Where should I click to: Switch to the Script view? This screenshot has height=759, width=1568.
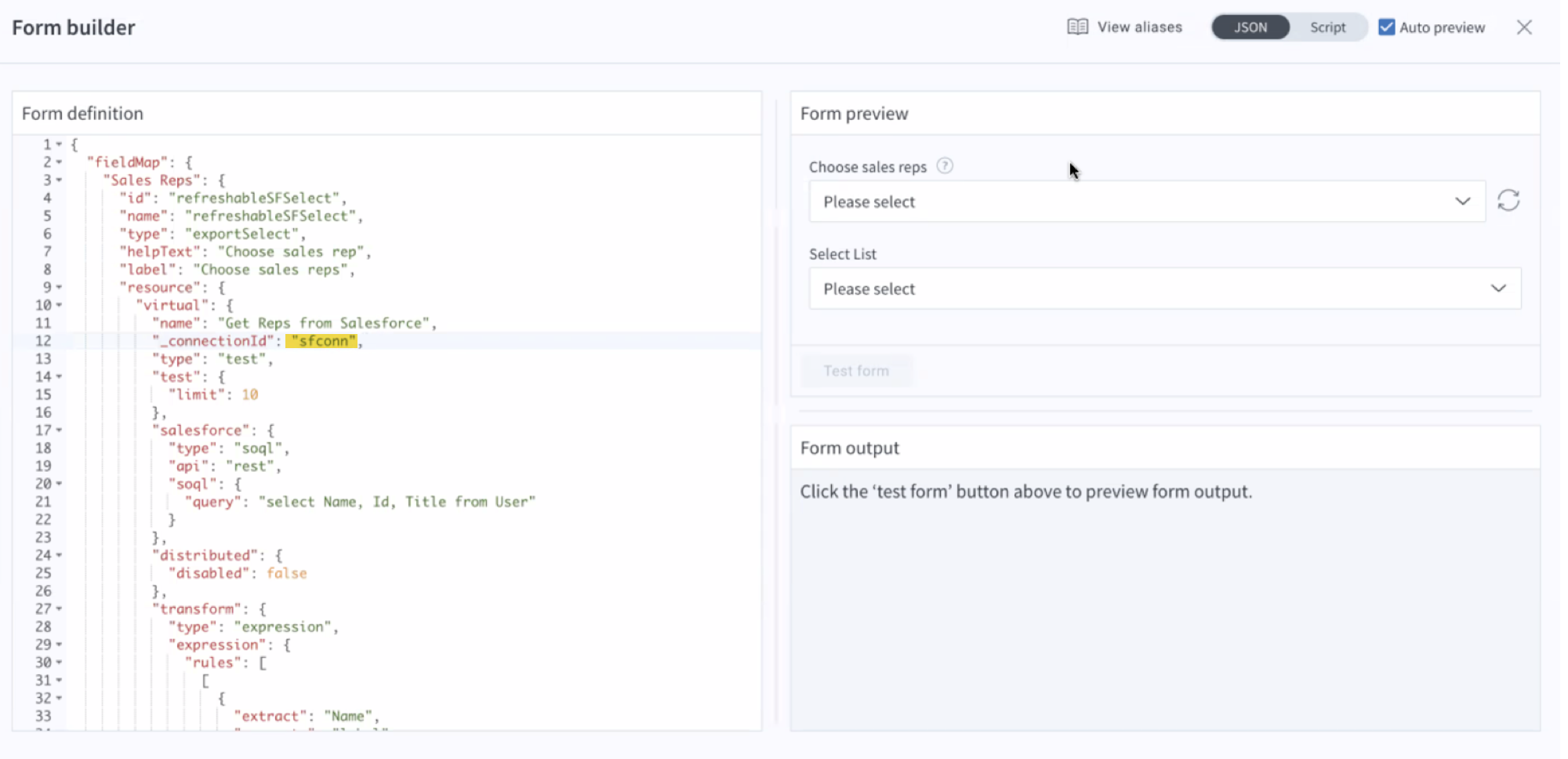pyautogui.click(x=1327, y=27)
